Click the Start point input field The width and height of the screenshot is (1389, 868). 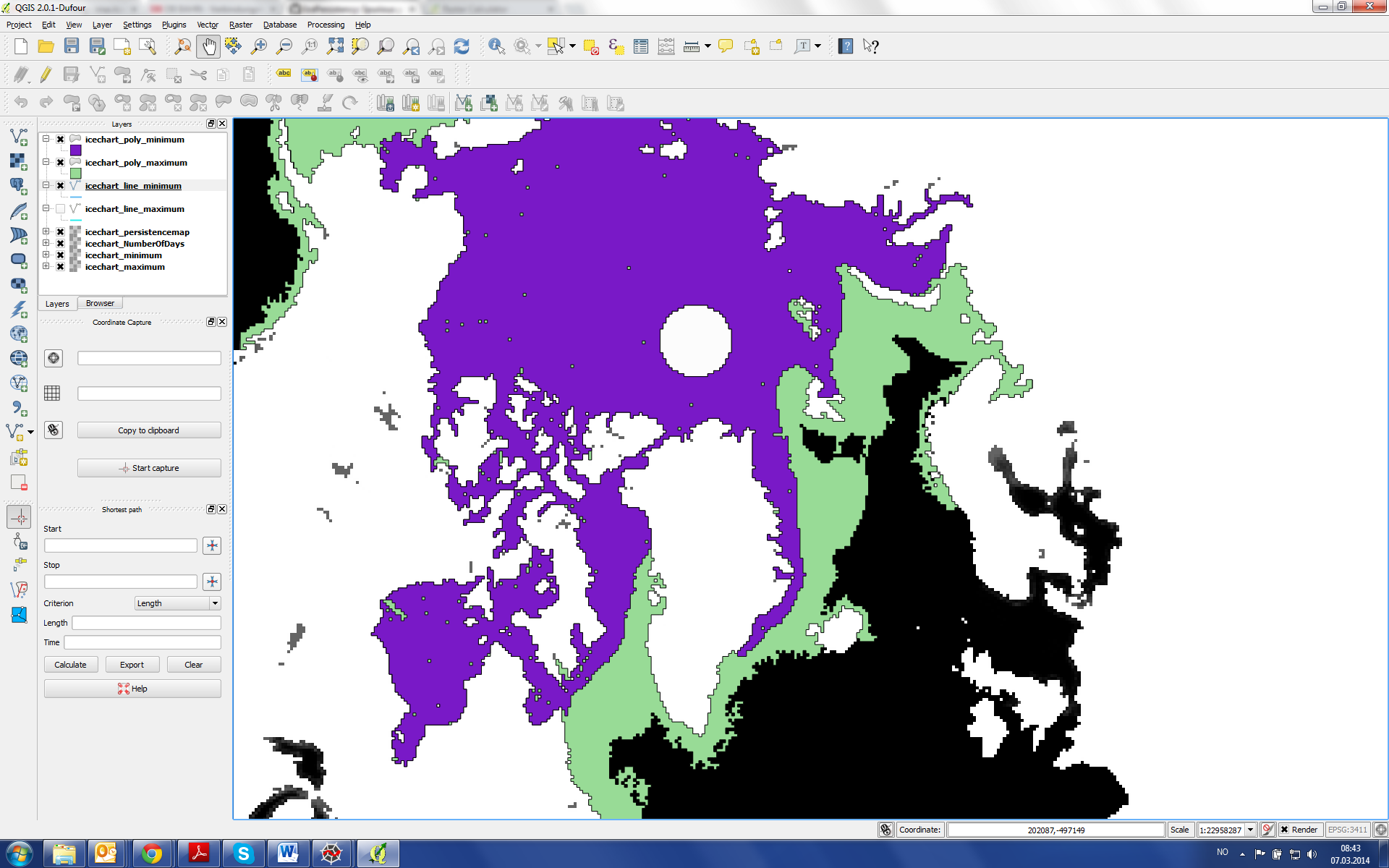point(121,545)
